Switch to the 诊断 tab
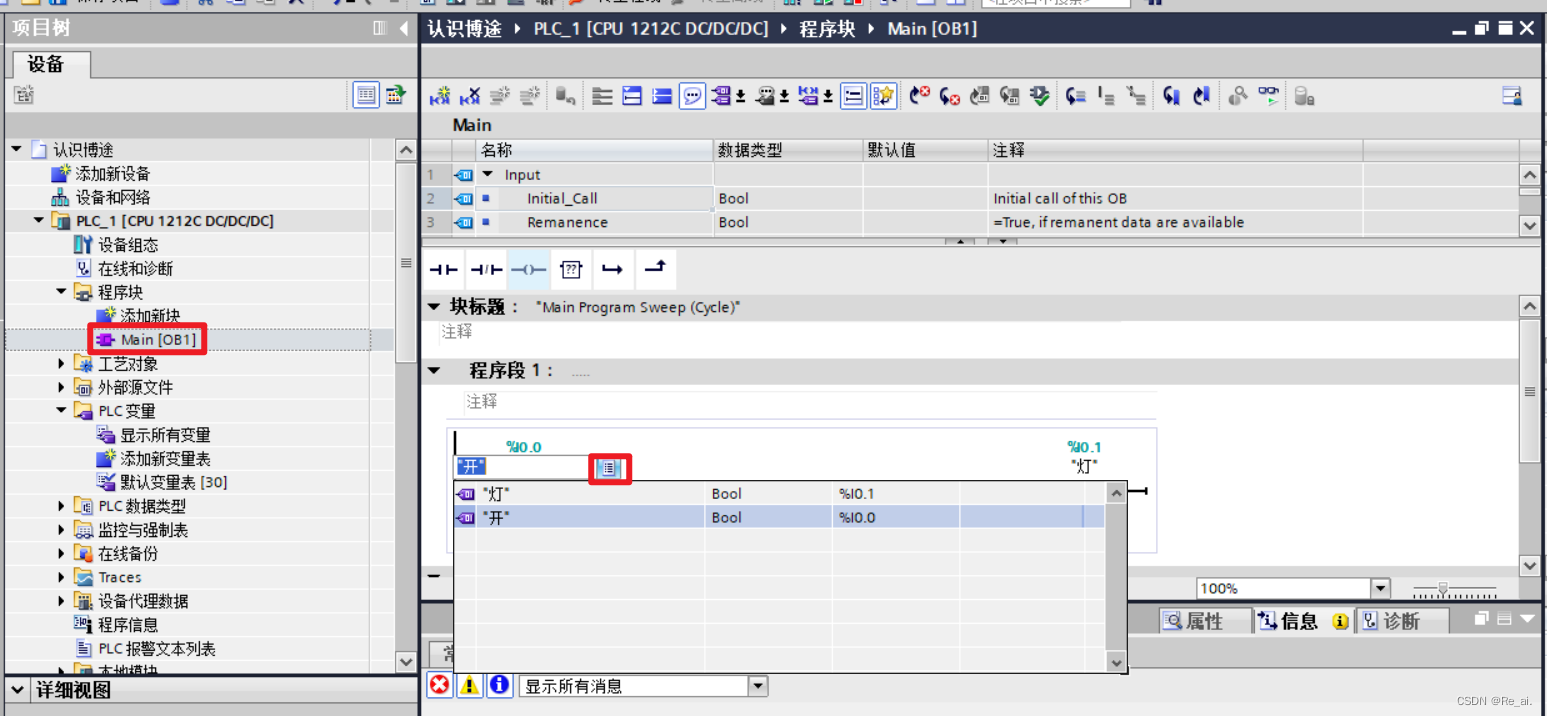Image resolution: width=1547 pixels, height=716 pixels. click(x=1401, y=620)
